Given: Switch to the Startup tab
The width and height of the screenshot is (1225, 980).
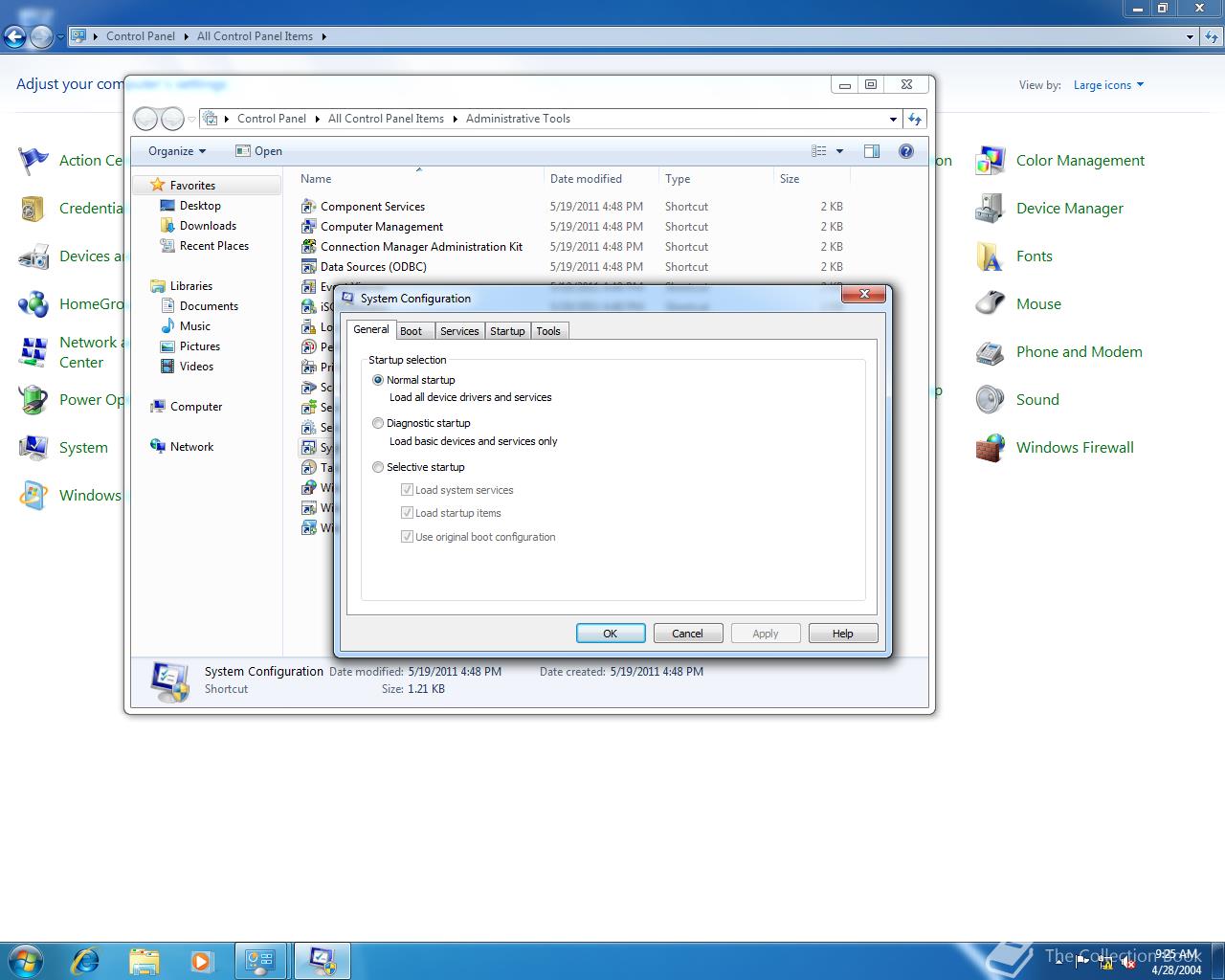Looking at the screenshot, I should pyautogui.click(x=507, y=331).
